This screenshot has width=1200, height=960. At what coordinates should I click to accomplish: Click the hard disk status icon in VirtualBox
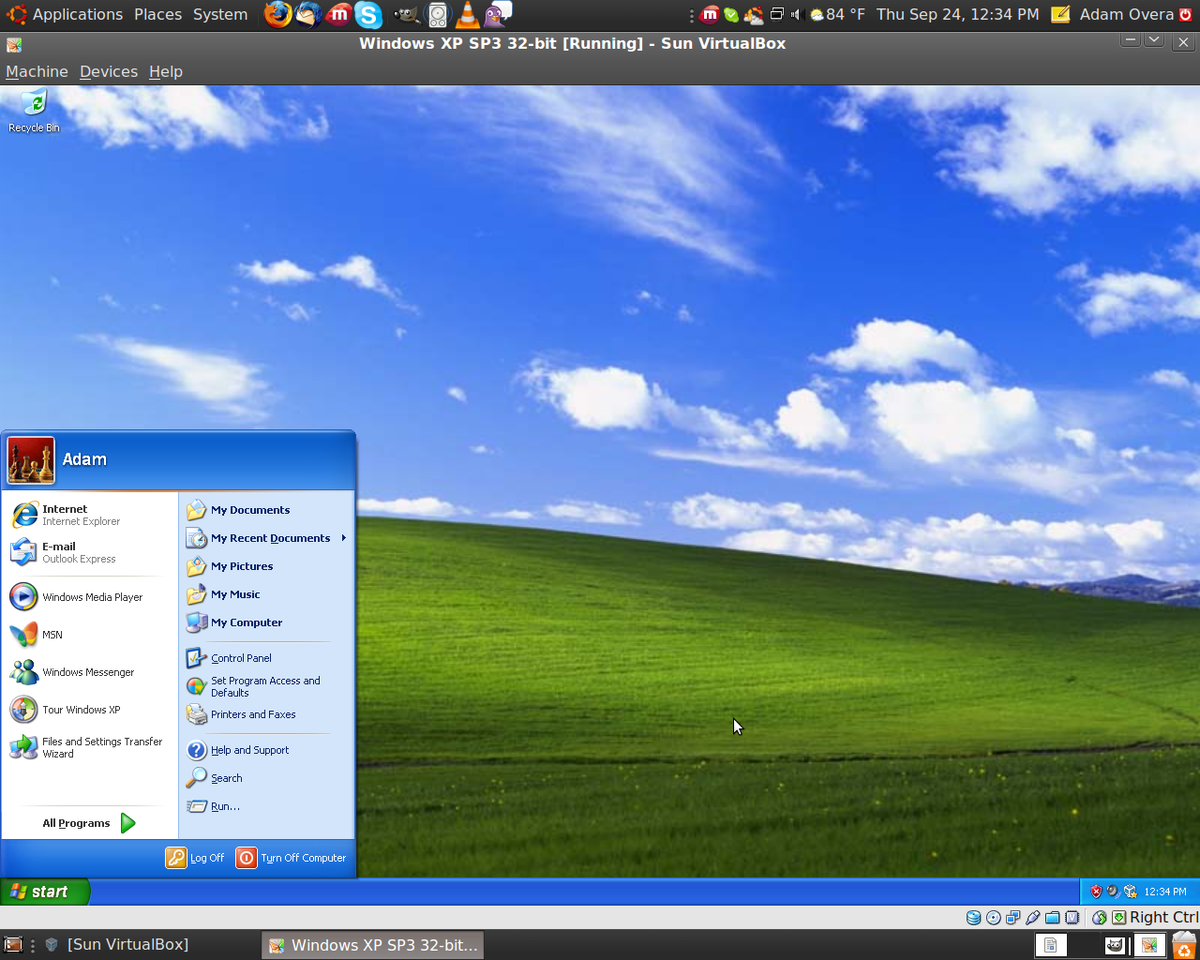(973, 917)
